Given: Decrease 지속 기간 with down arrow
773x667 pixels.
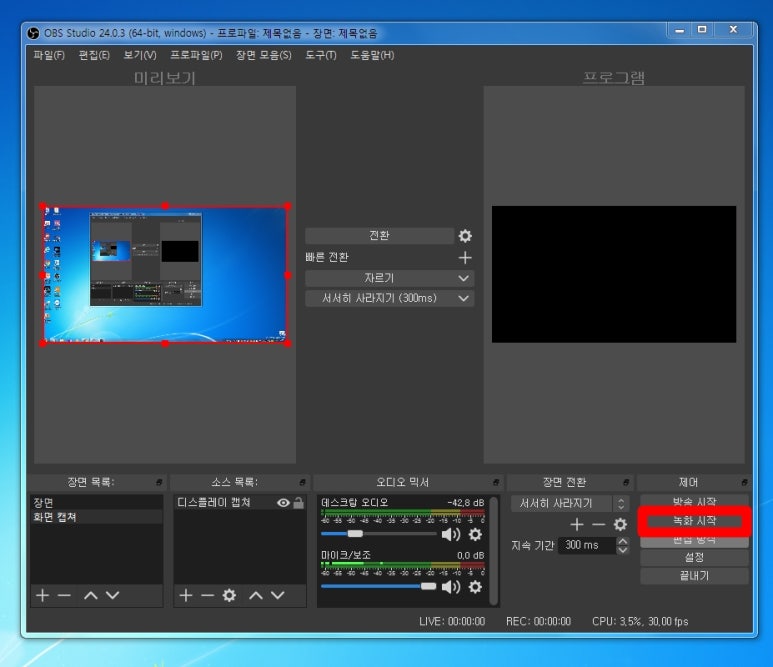Looking at the screenshot, I should point(623,549).
